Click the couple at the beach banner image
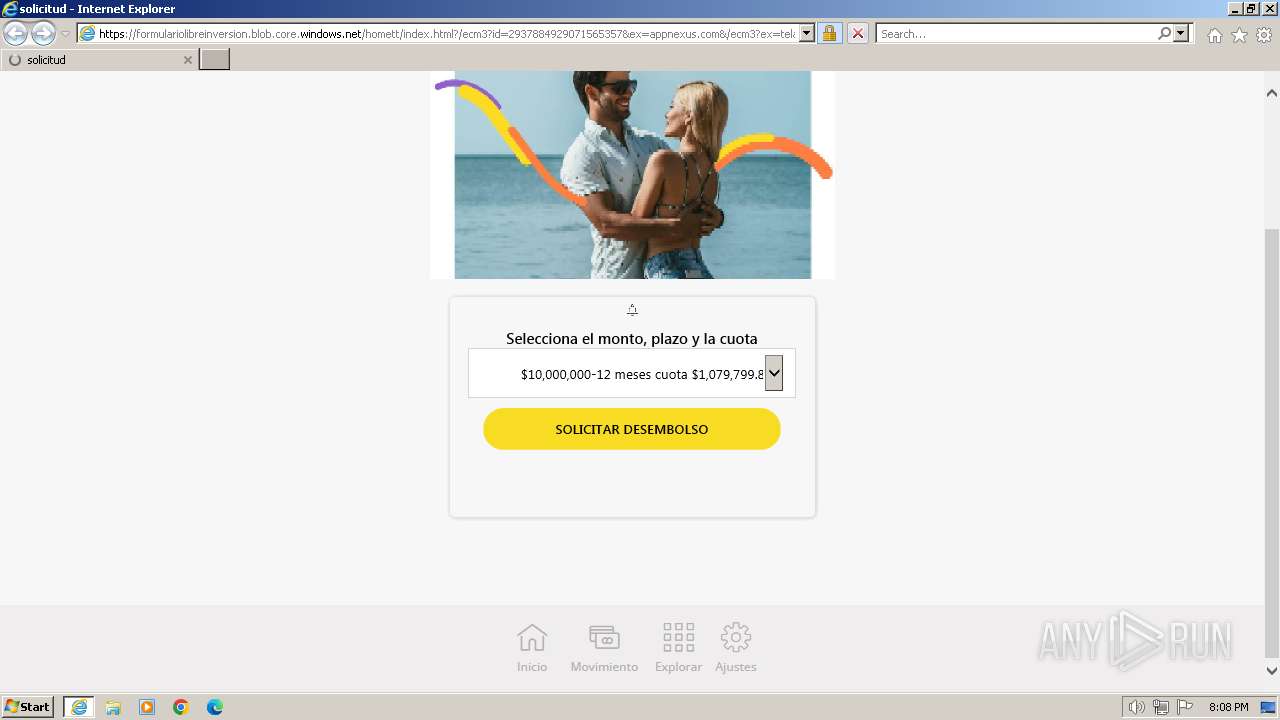This screenshot has height=720, width=1280. 632,175
